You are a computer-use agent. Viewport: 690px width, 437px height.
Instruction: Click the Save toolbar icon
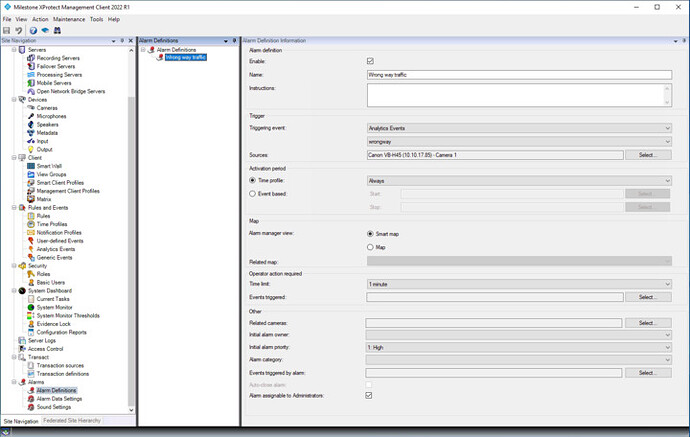pyautogui.click(x=7, y=30)
